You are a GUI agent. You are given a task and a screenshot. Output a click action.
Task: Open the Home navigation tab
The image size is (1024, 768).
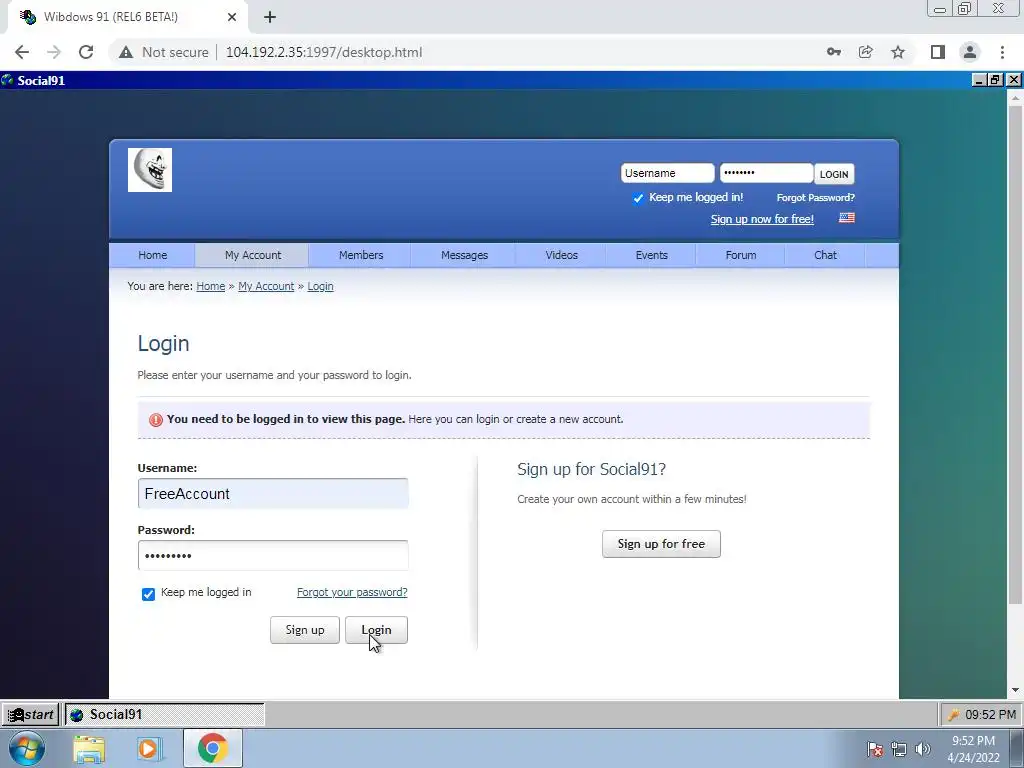(x=152, y=255)
